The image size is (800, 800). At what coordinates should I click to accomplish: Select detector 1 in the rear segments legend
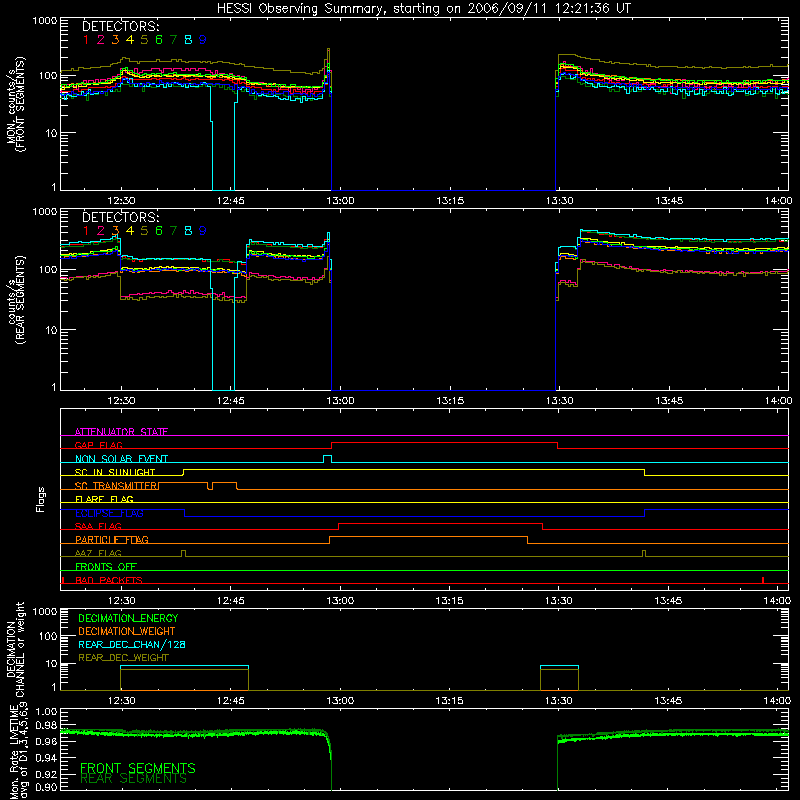[x=86, y=231]
